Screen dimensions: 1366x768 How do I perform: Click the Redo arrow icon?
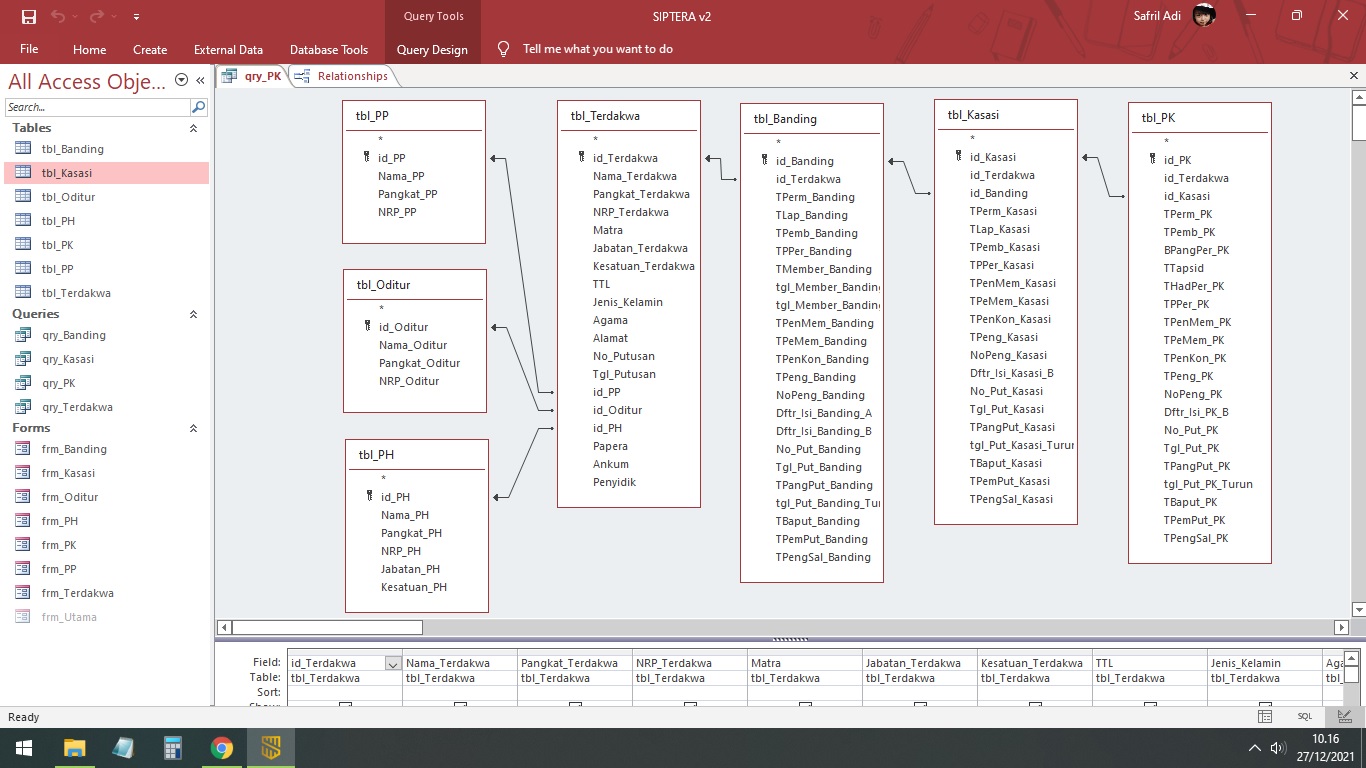click(x=97, y=16)
